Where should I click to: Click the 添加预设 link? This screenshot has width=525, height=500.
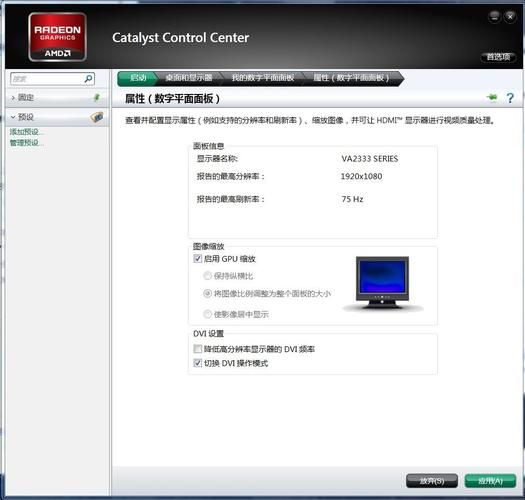coord(26,132)
